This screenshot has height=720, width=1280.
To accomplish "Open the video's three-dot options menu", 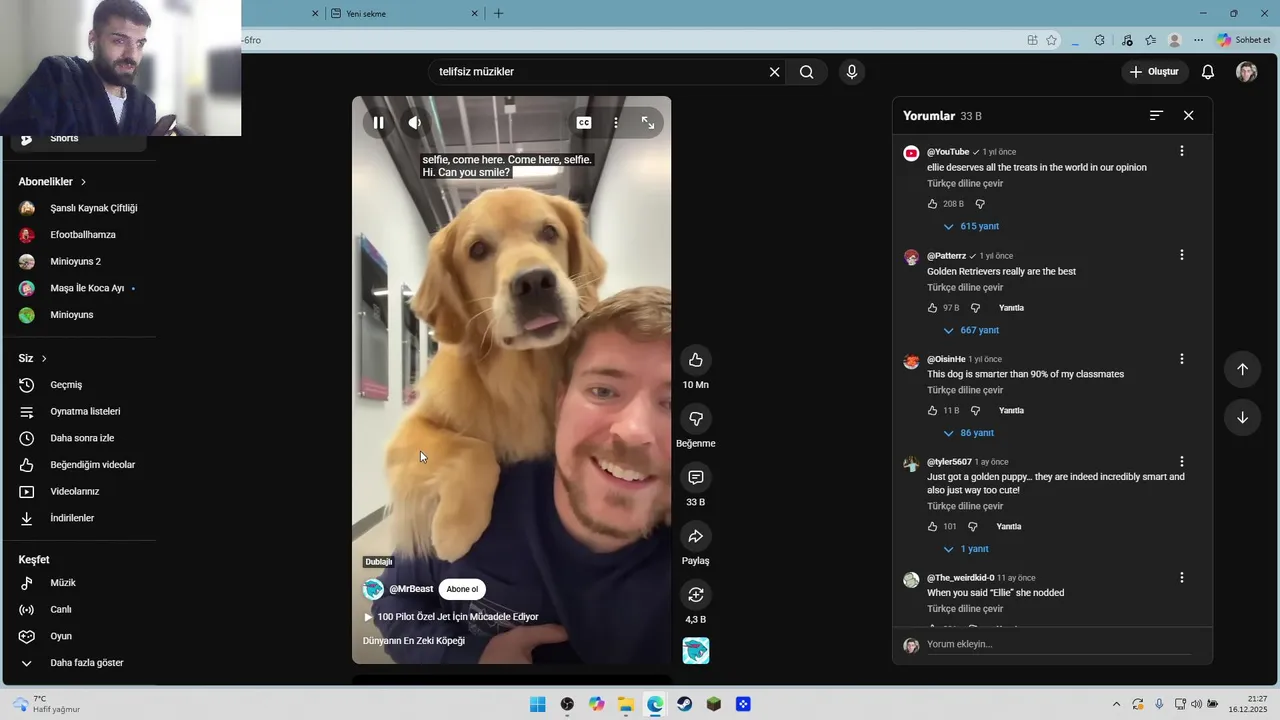I will (x=616, y=123).
